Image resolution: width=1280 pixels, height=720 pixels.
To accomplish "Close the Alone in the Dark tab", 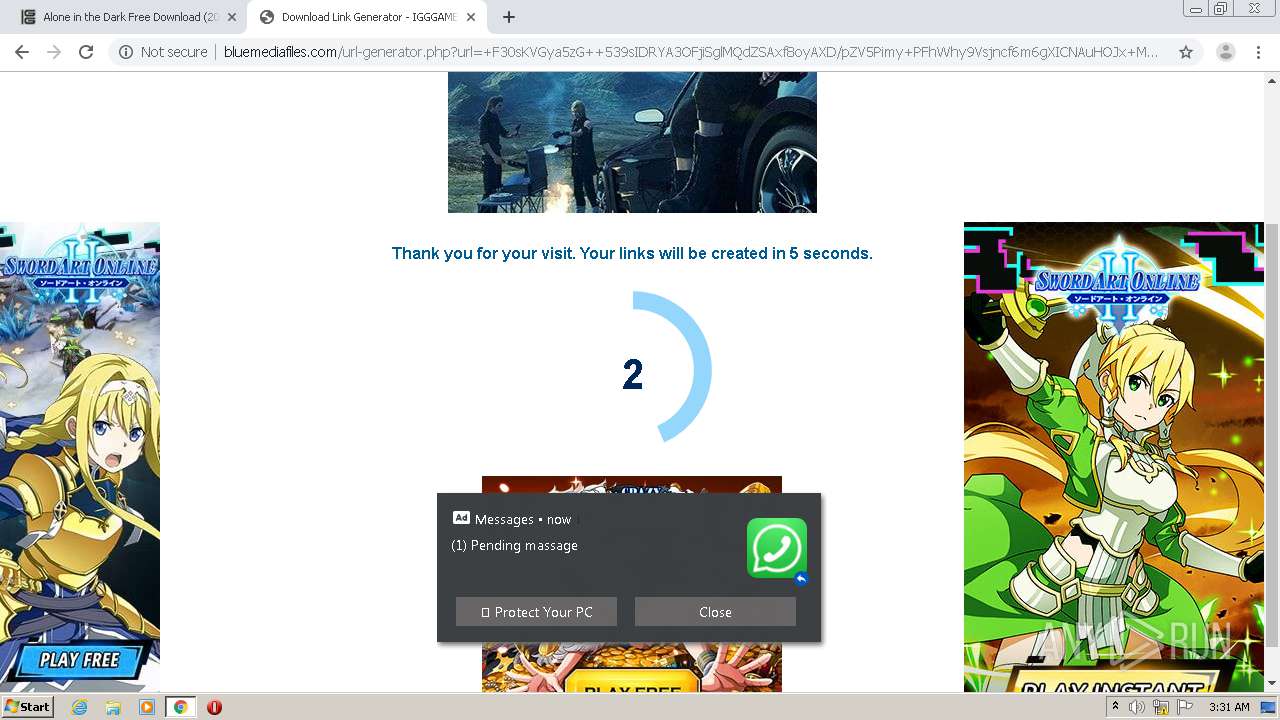I will click(232, 17).
